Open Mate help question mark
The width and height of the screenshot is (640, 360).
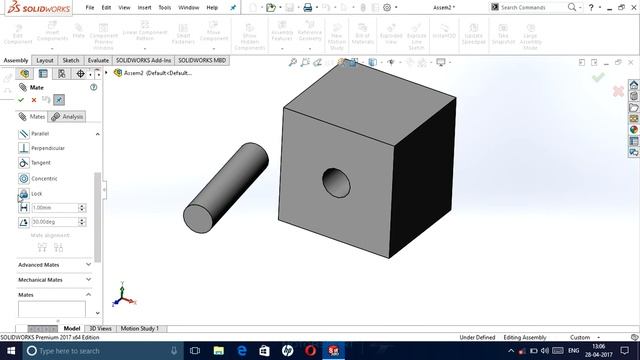(93, 87)
